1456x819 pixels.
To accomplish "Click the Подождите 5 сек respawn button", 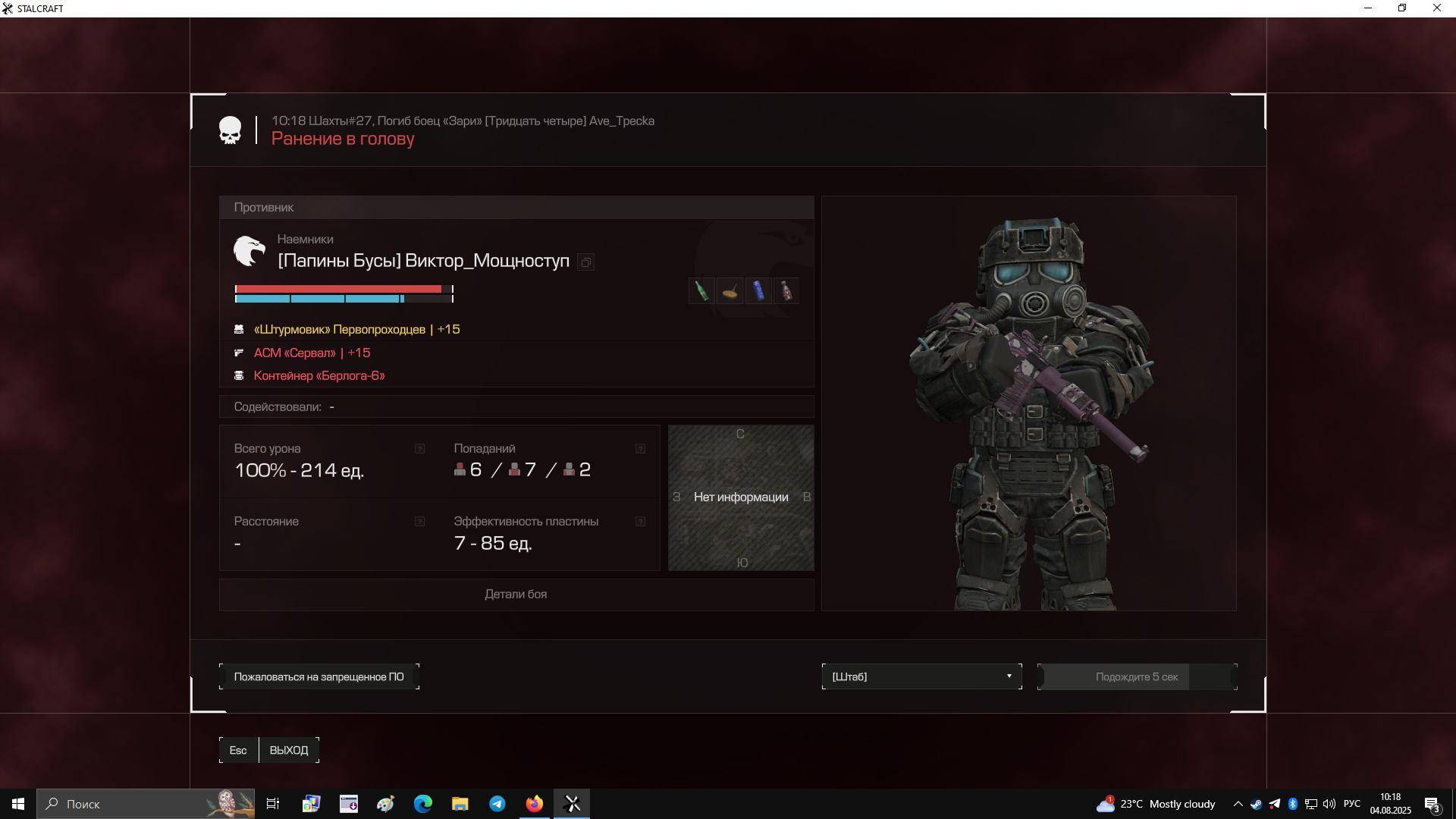I will tap(1137, 676).
